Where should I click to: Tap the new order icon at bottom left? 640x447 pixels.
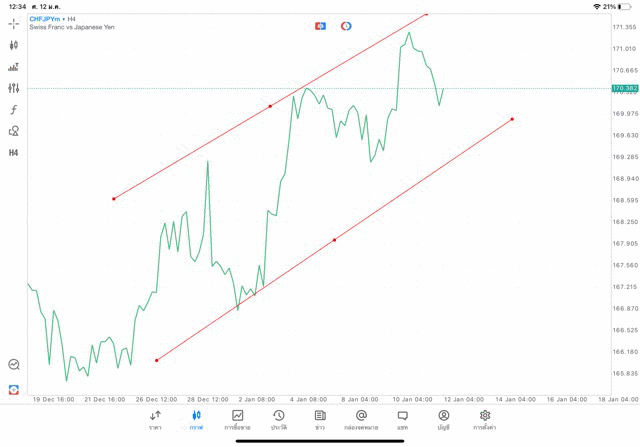(x=14, y=389)
